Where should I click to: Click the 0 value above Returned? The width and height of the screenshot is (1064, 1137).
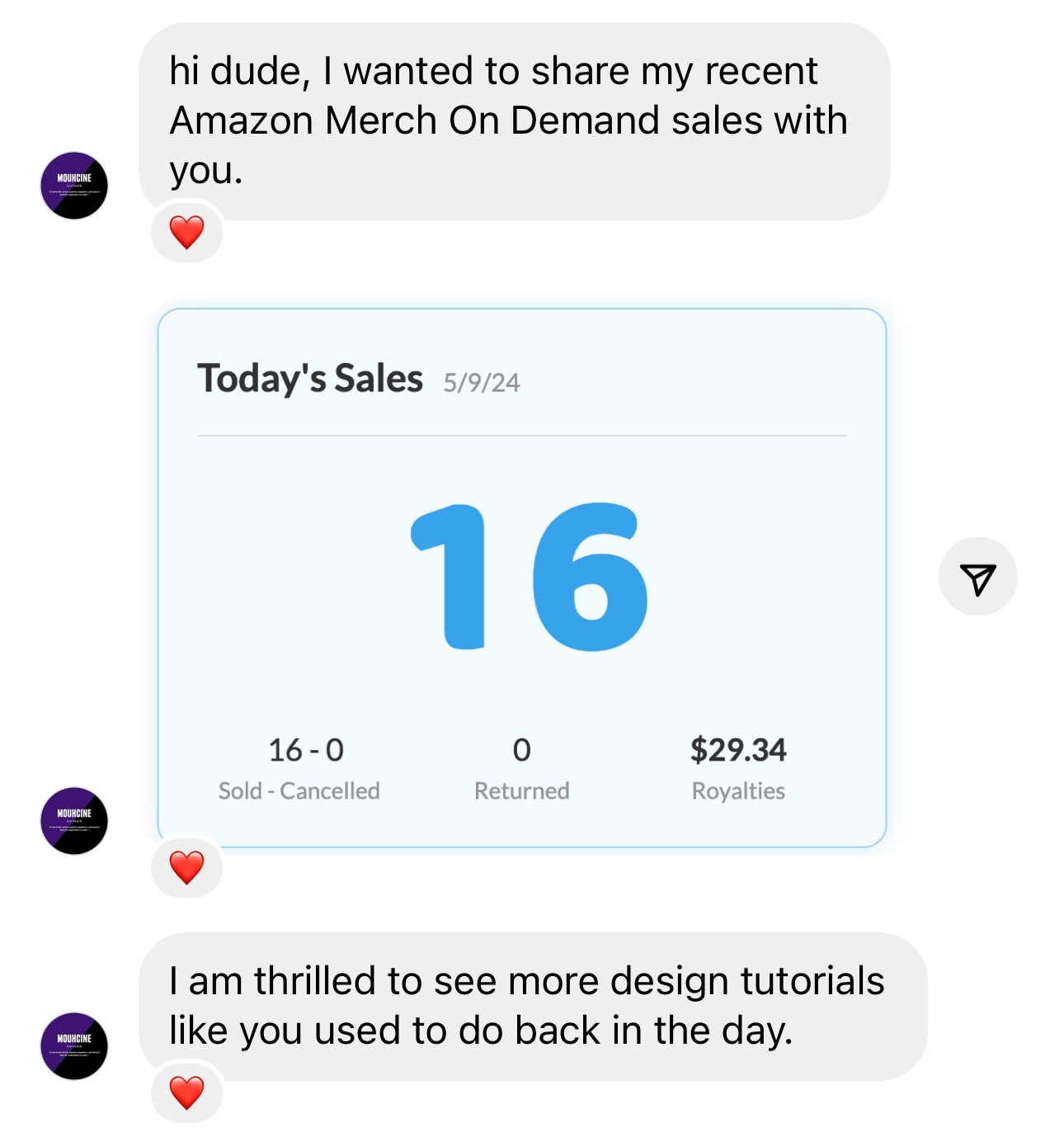pos(521,750)
